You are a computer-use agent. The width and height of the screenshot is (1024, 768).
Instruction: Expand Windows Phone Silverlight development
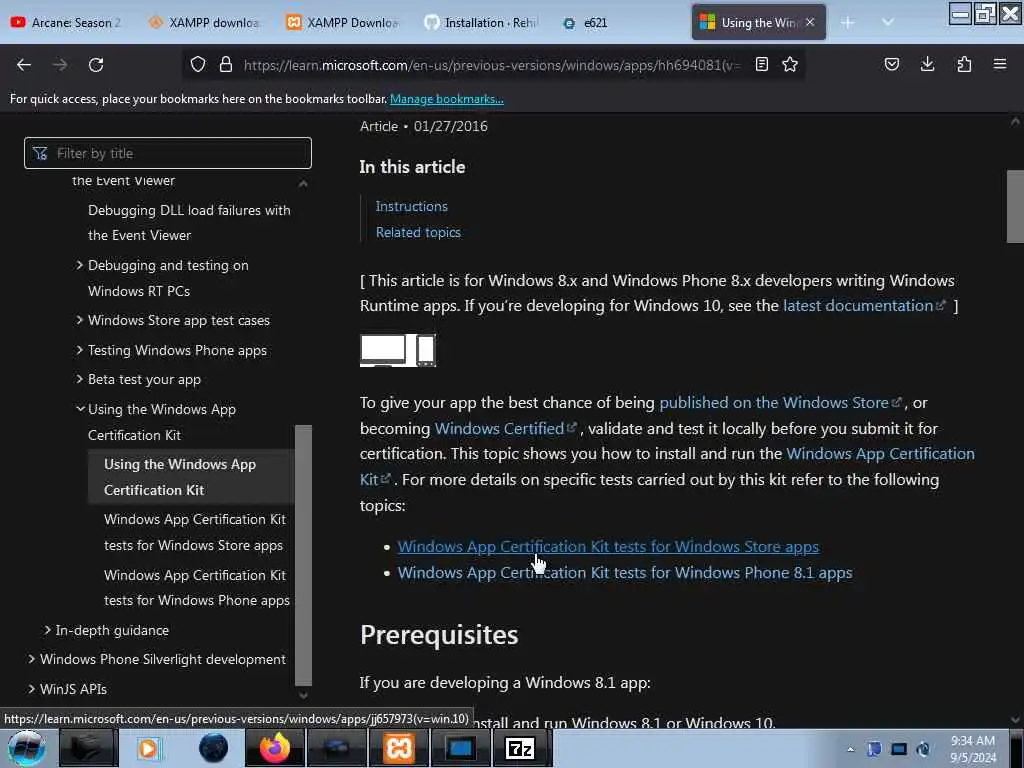pos(31,659)
